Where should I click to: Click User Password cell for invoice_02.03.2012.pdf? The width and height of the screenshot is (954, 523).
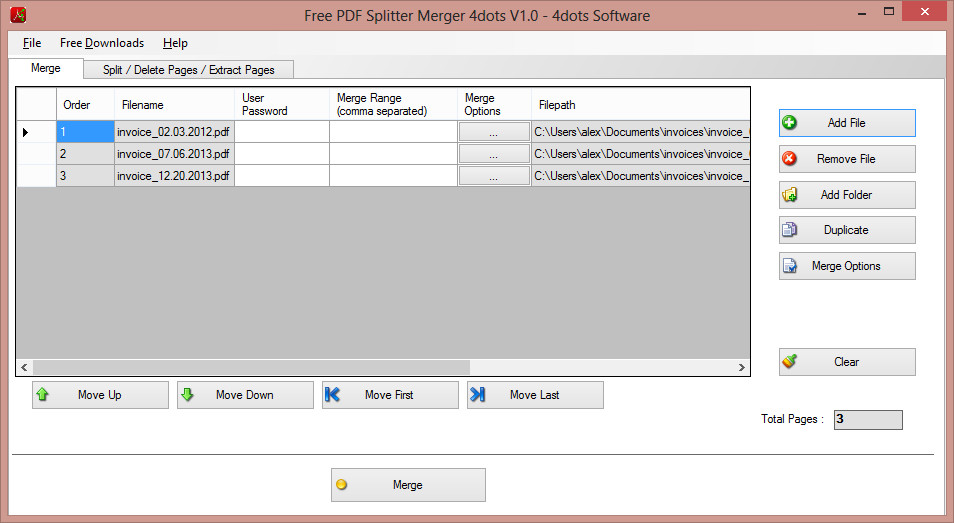pyautogui.click(x=282, y=132)
